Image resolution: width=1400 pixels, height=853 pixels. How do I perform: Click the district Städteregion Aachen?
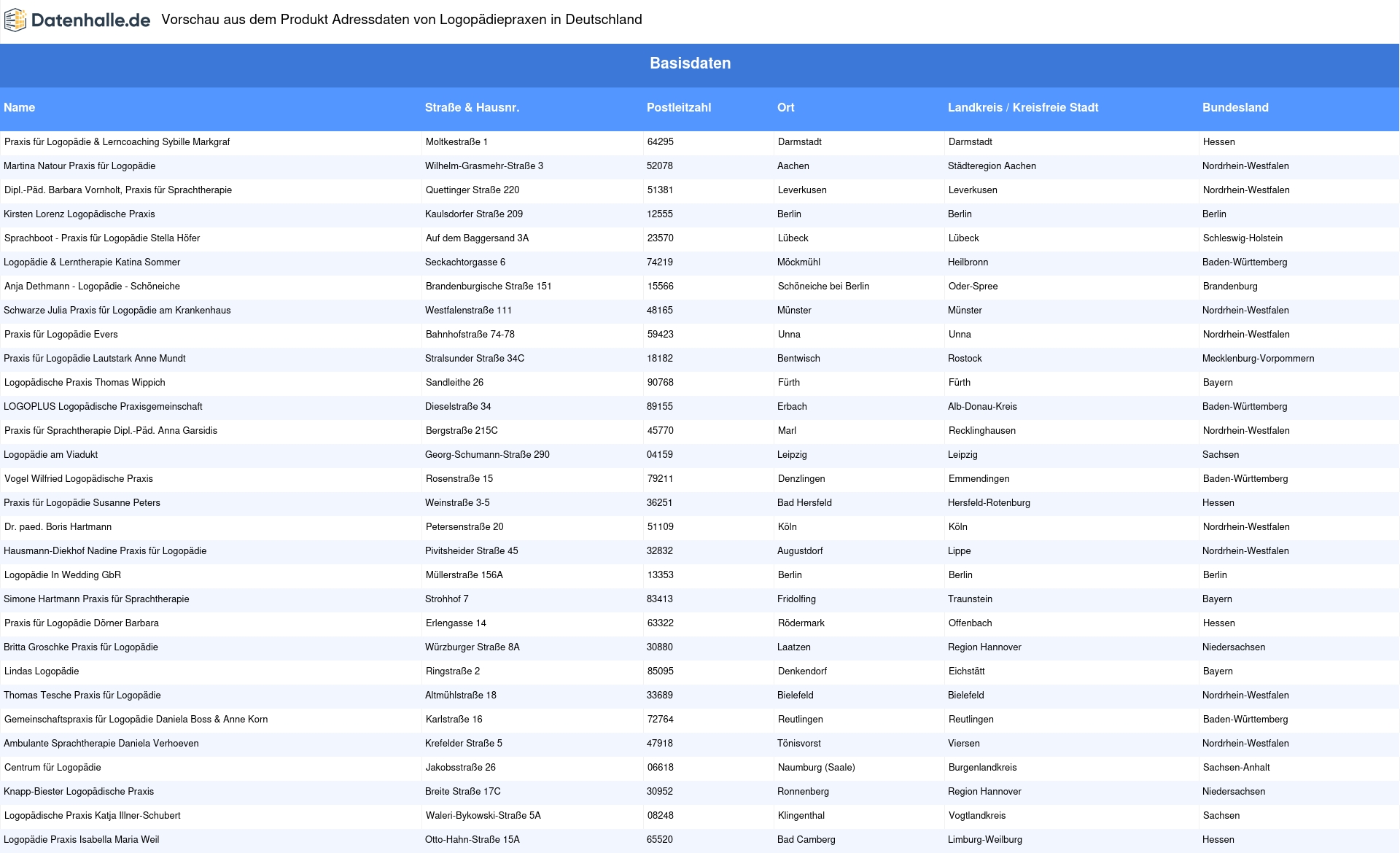point(992,166)
